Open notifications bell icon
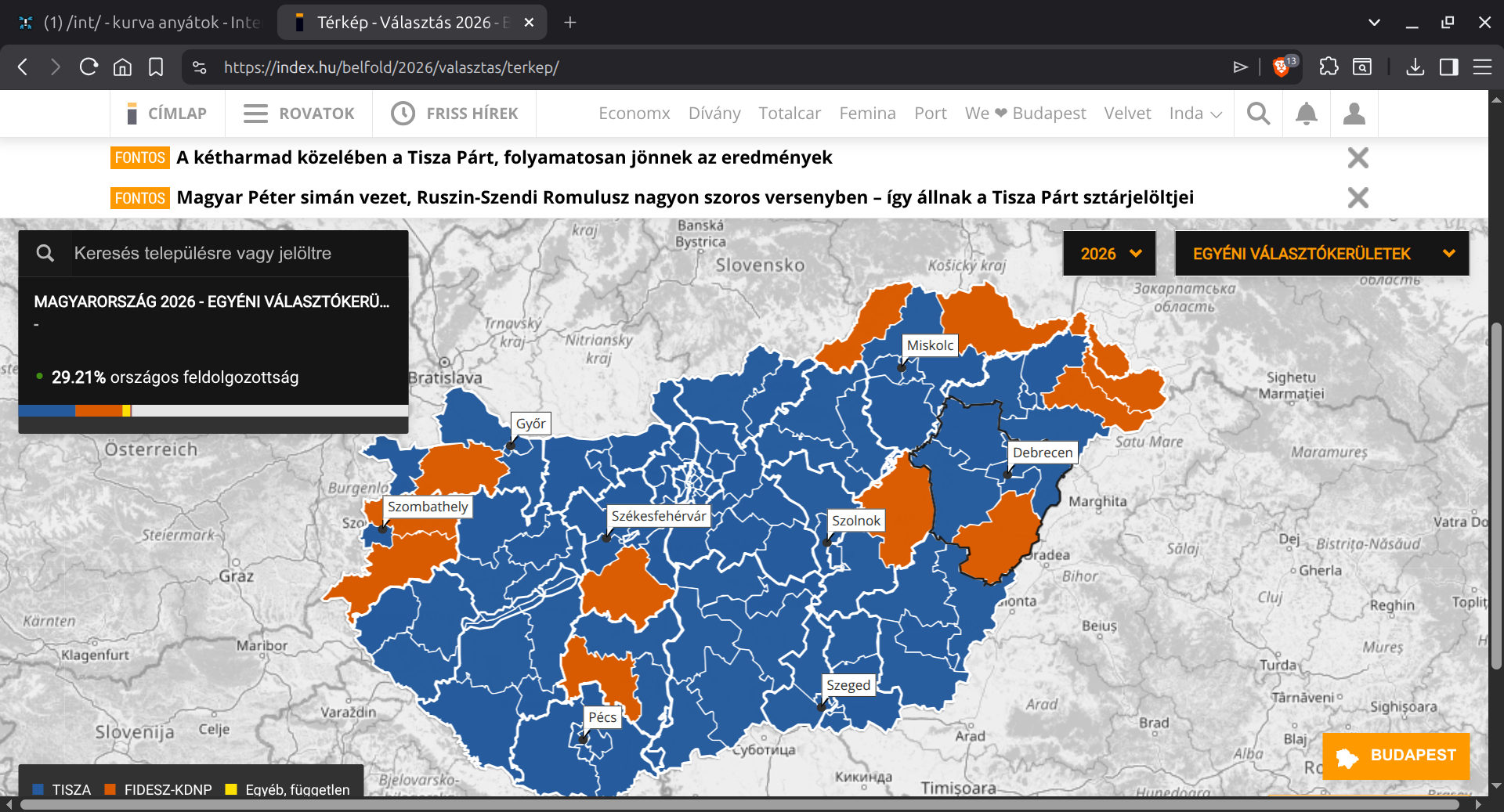The image size is (1504, 812). pos(1306,114)
